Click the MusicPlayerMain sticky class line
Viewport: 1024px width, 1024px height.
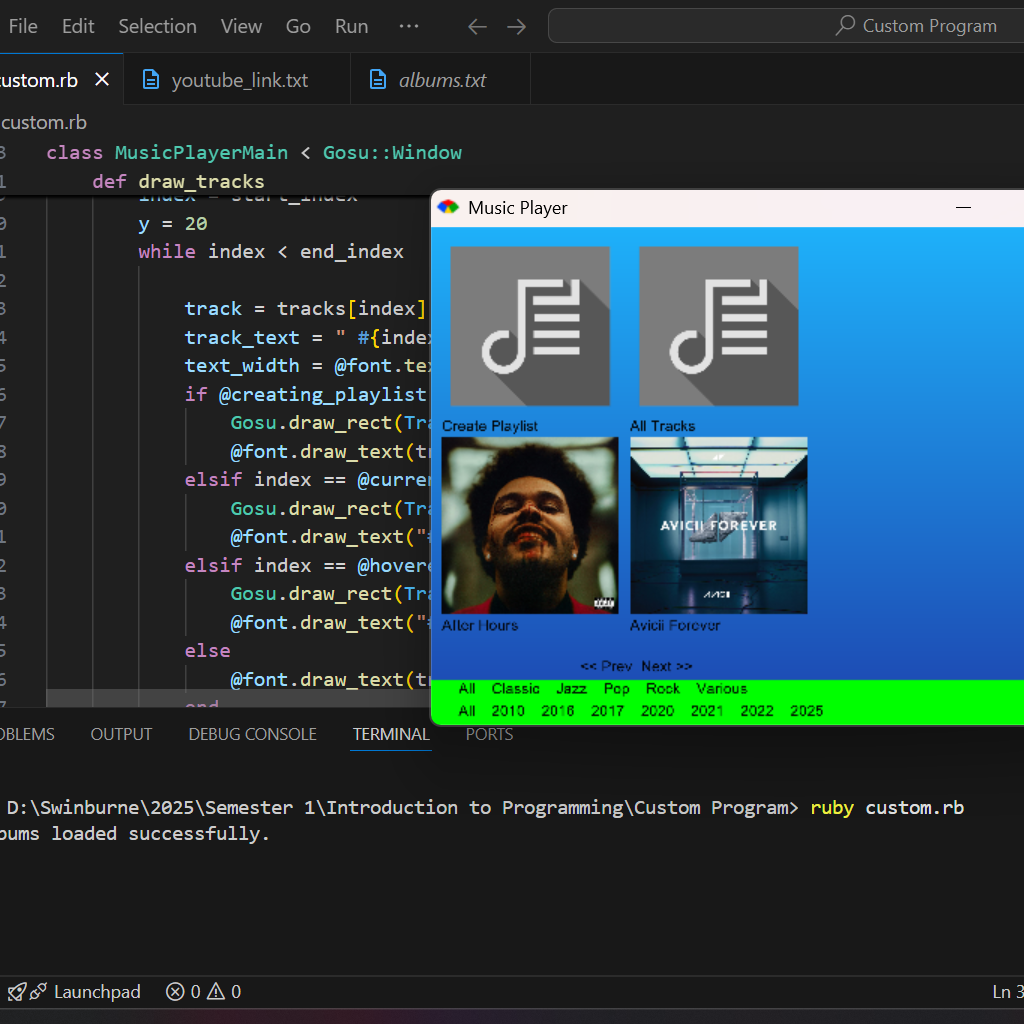tap(253, 153)
